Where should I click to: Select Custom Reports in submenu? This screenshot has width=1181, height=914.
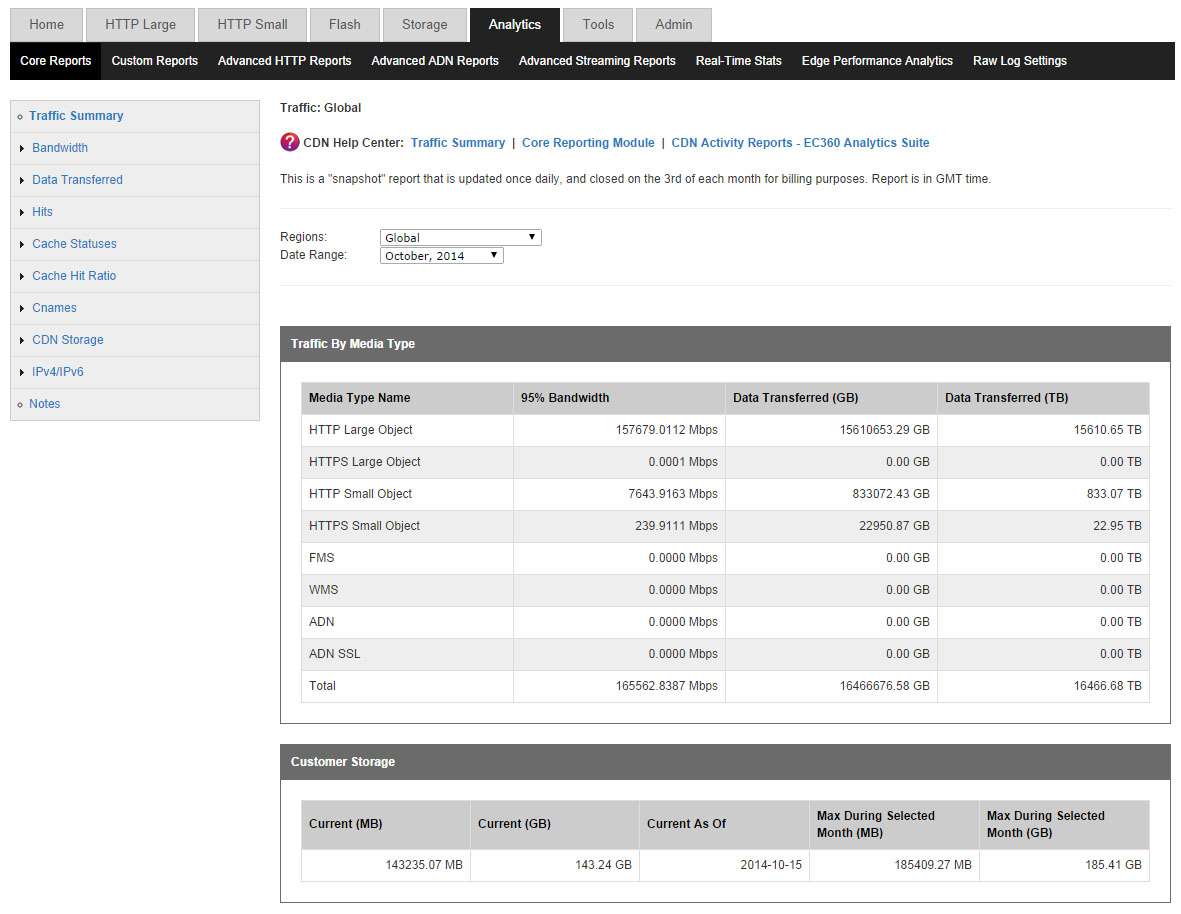154,61
